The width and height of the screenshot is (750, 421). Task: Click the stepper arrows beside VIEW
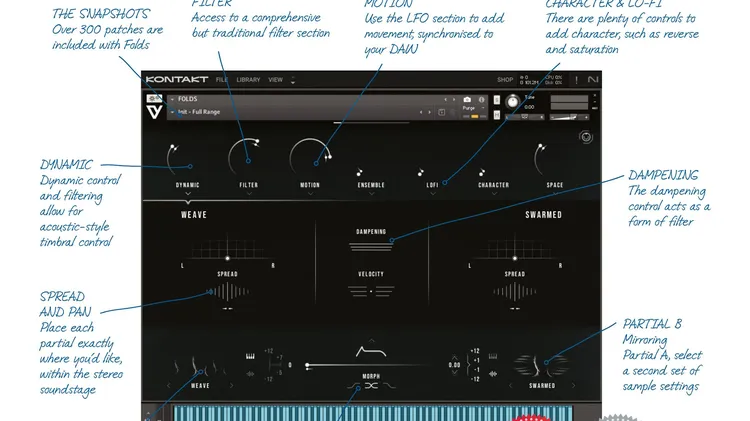[293, 80]
